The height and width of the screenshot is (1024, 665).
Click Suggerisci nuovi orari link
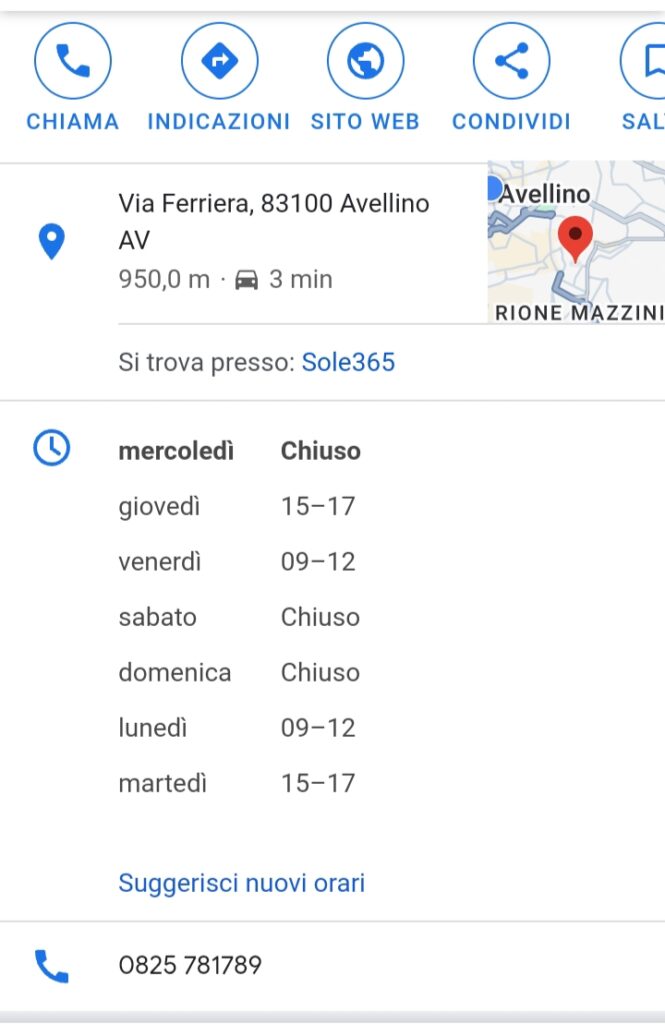[241, 883]
